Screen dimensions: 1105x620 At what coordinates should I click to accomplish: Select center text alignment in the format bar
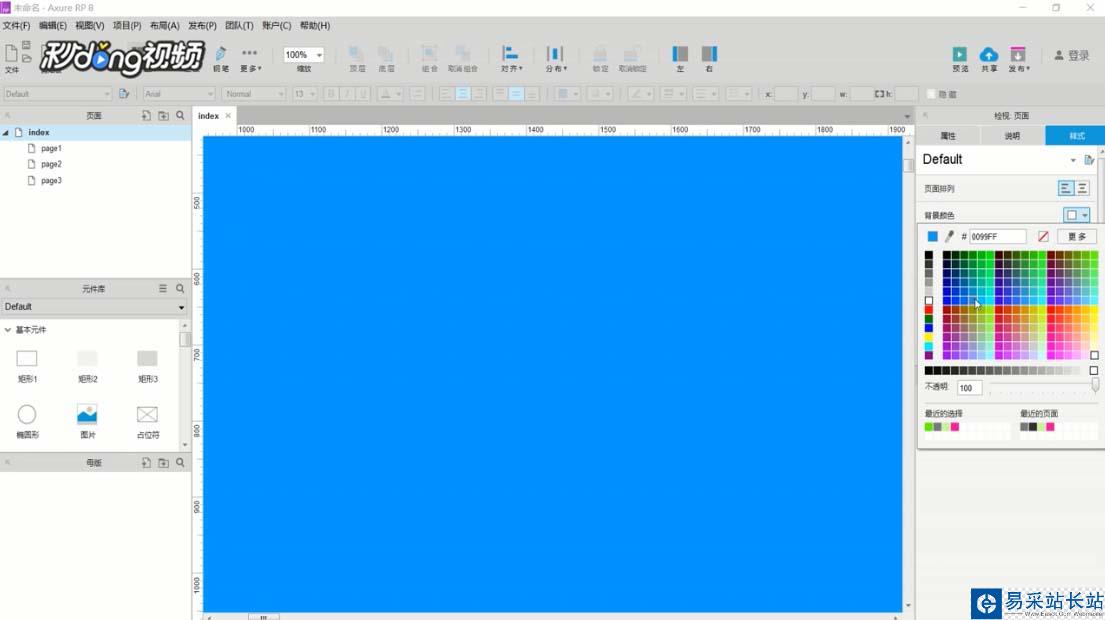(x=462, y=94)
